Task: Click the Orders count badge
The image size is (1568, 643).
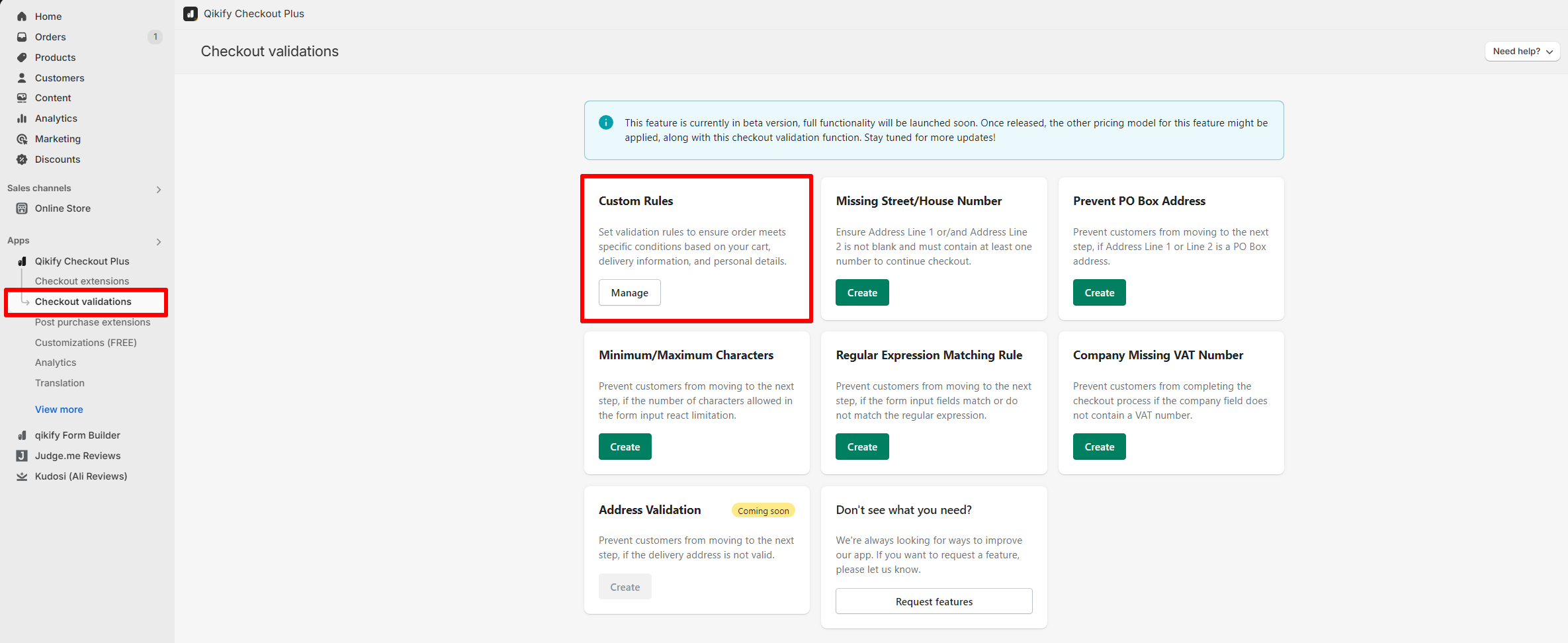Action: 155,37
